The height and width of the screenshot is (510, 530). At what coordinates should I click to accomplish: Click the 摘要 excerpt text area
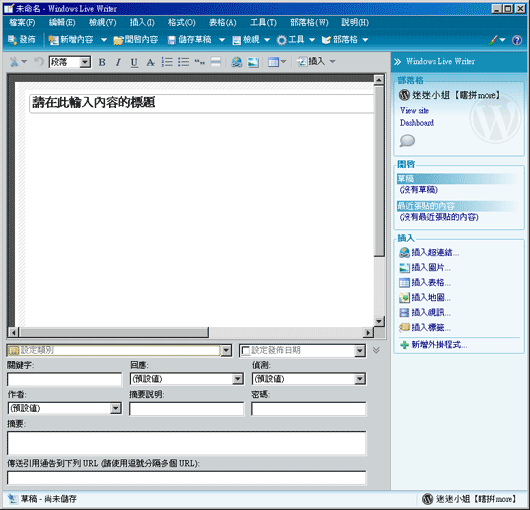pyautogui.click(x=187, y=443)
